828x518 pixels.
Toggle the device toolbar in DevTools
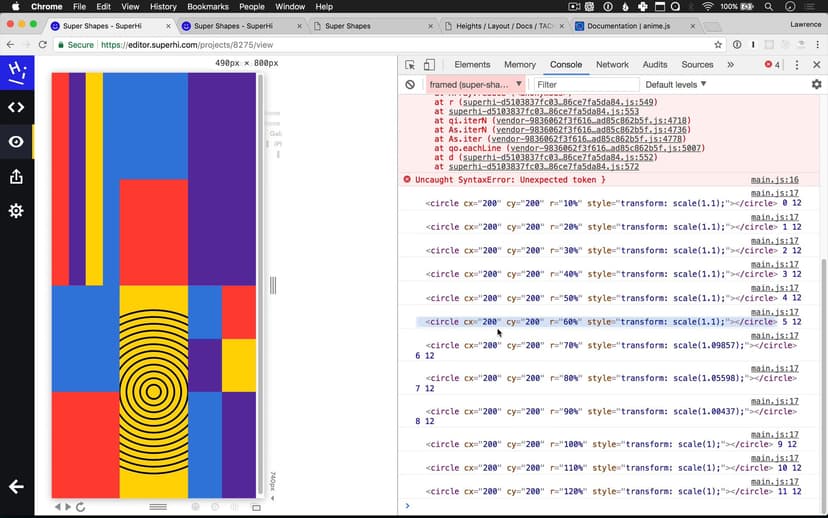(x=429, y=65)
